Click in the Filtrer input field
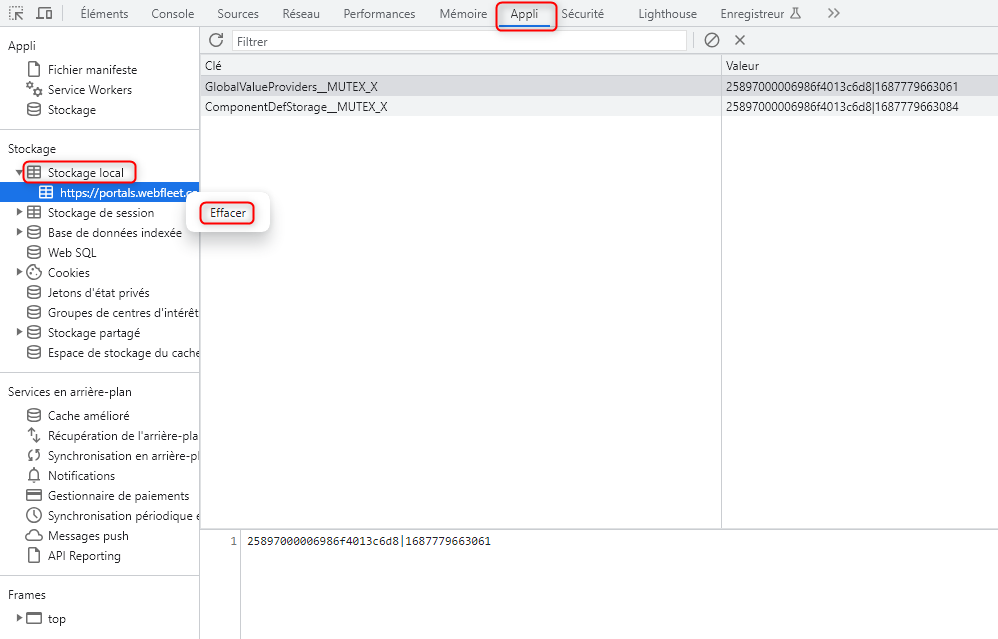 [x=458, y=41]
